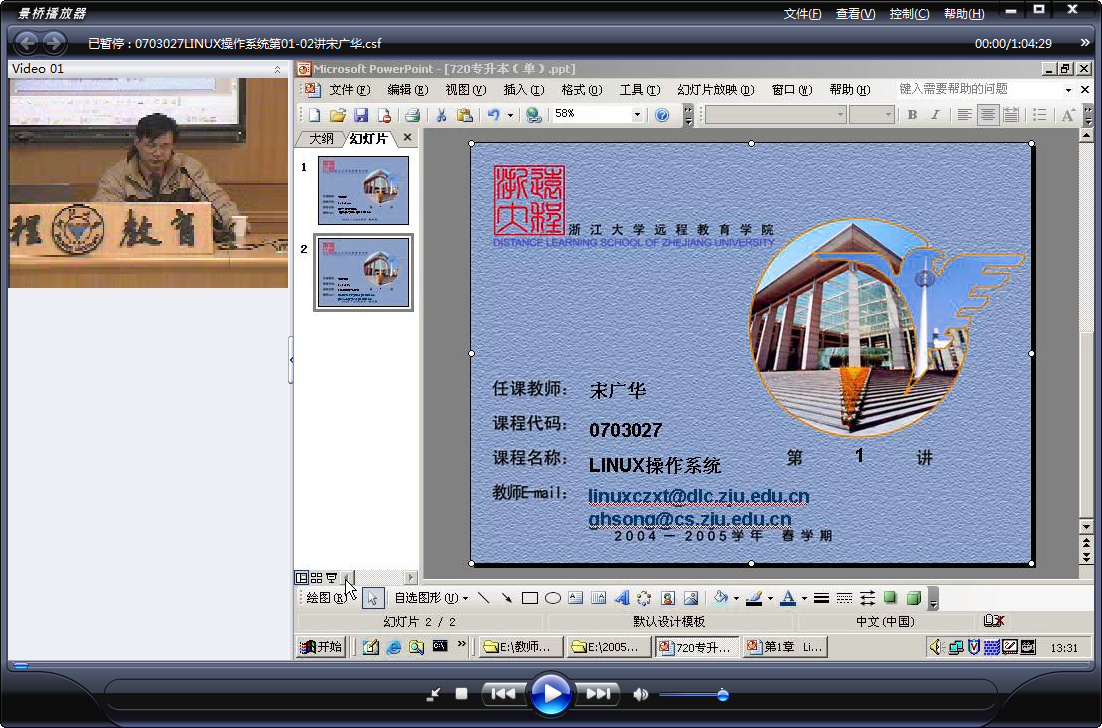Cut selection using the scissors icon
Image resolution: width=1102 pixels, height=728 pixels.
[441, 115]
